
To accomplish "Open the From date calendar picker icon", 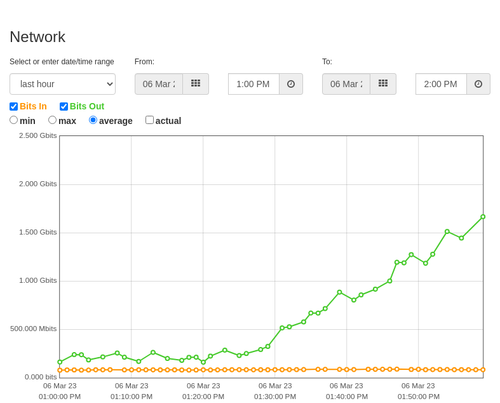I will pyautogui.click(x=196, y=84).
